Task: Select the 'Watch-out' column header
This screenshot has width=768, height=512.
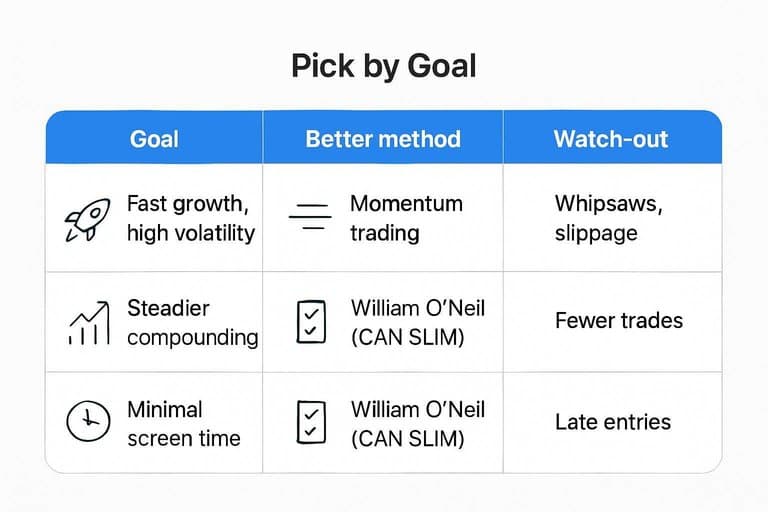Action: (x=610, y=138)
